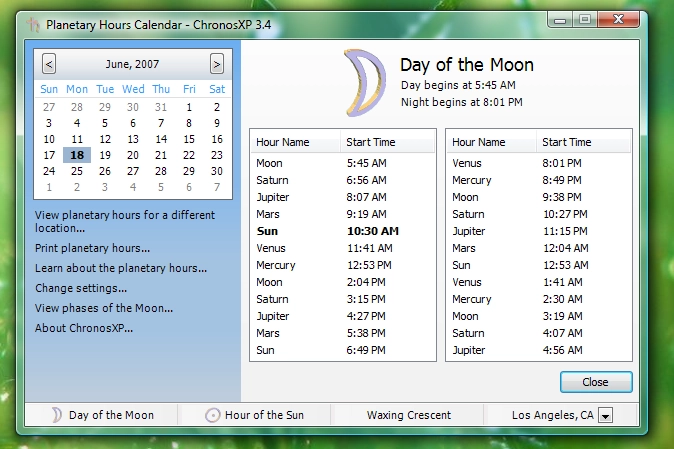
Task: Select June 24 in the calendar
Action: pos(49,171)
